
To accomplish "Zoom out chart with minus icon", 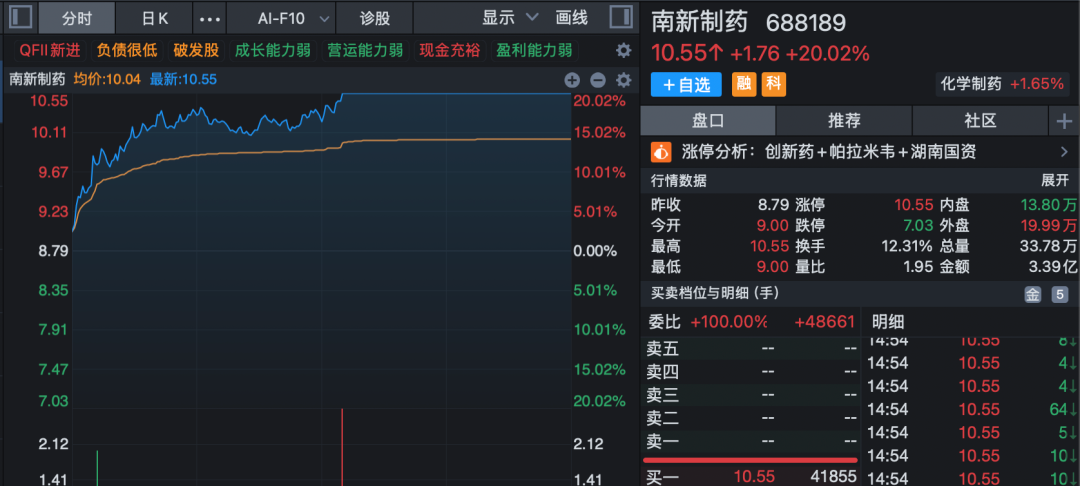I will pyautogui.click(x=598, y=80).
